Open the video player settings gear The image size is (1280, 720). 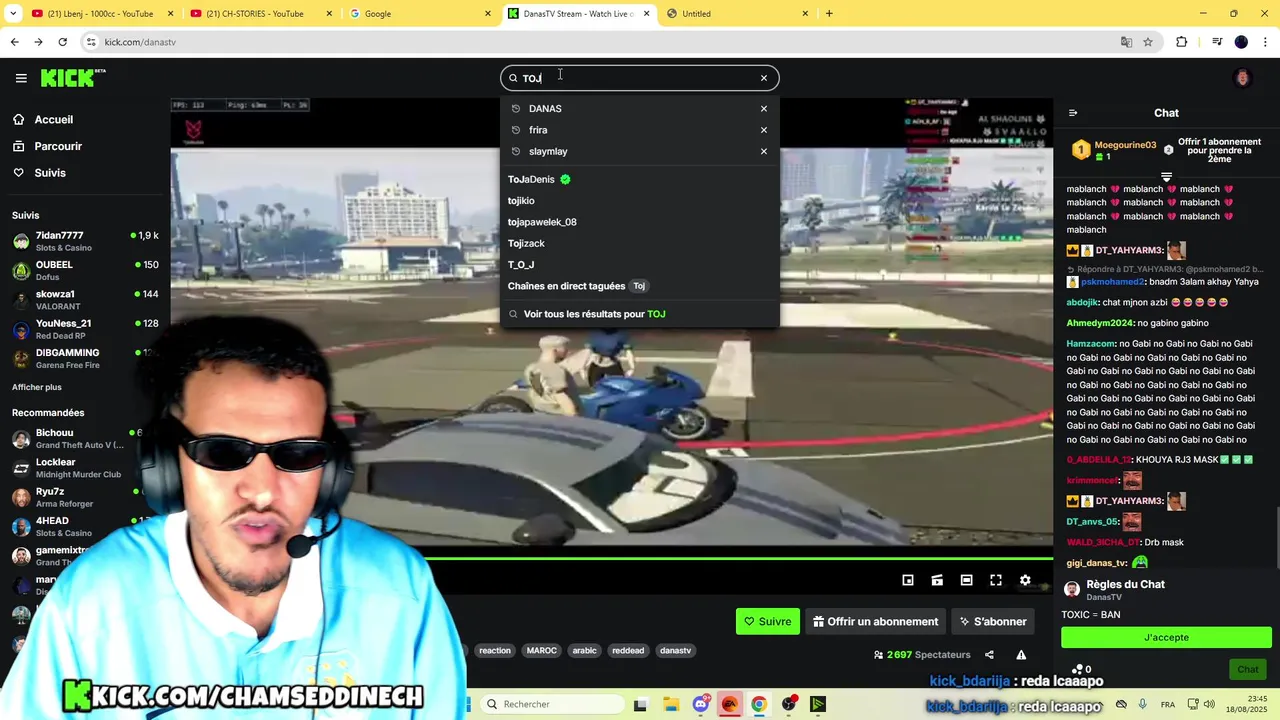pos(1025,580)
